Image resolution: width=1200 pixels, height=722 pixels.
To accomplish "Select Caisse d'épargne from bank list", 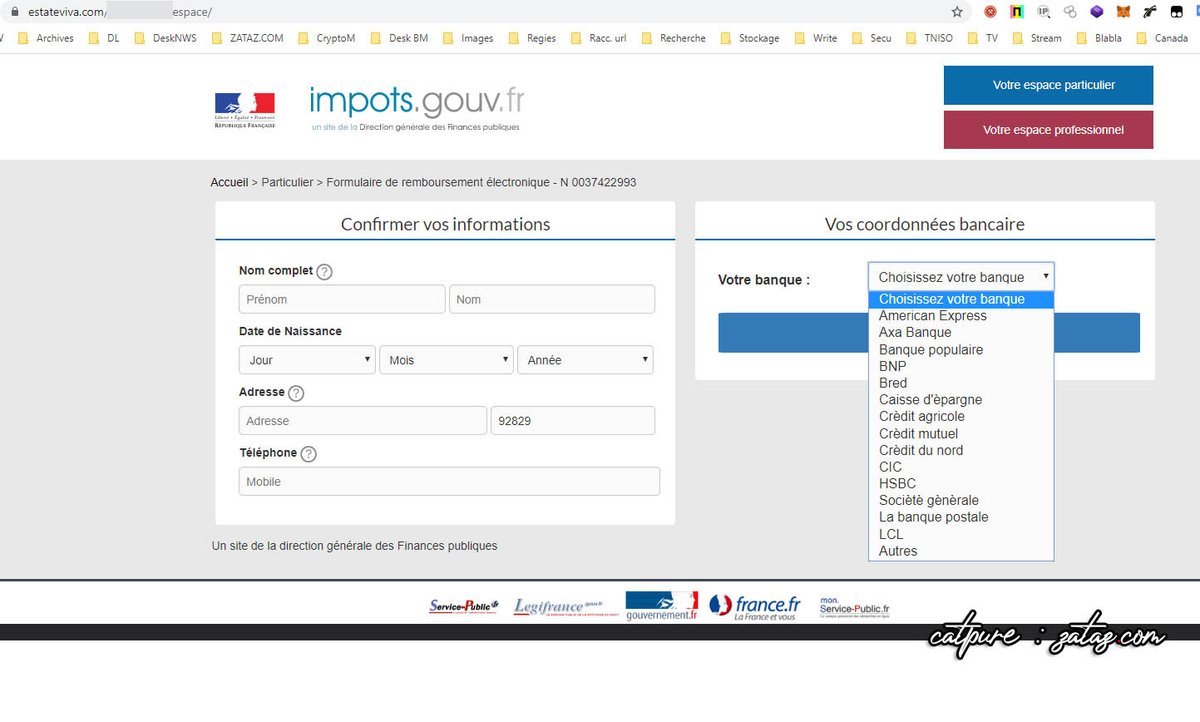I will pos(961,399).
